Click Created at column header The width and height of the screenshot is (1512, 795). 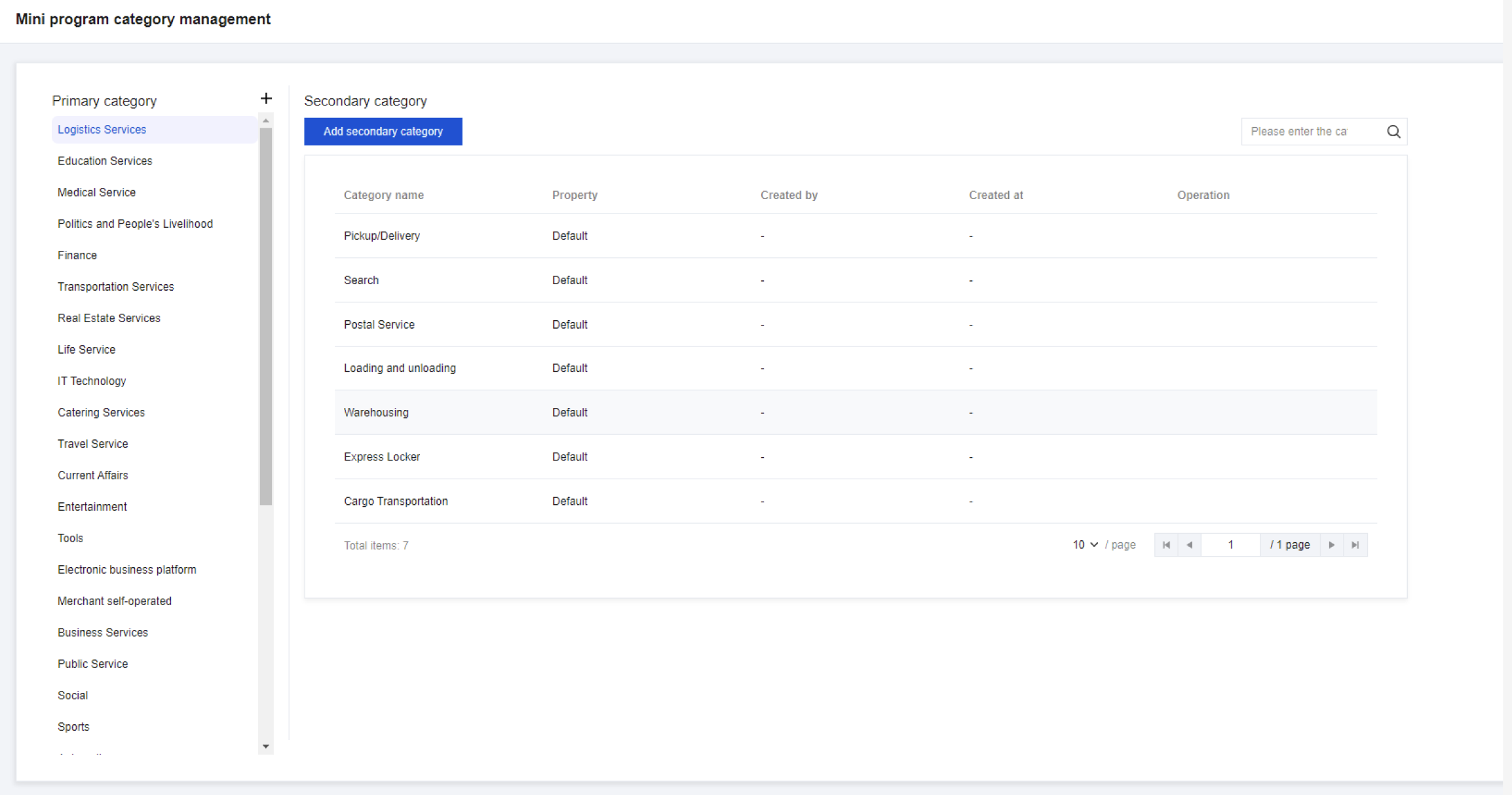tap(996, 195)
